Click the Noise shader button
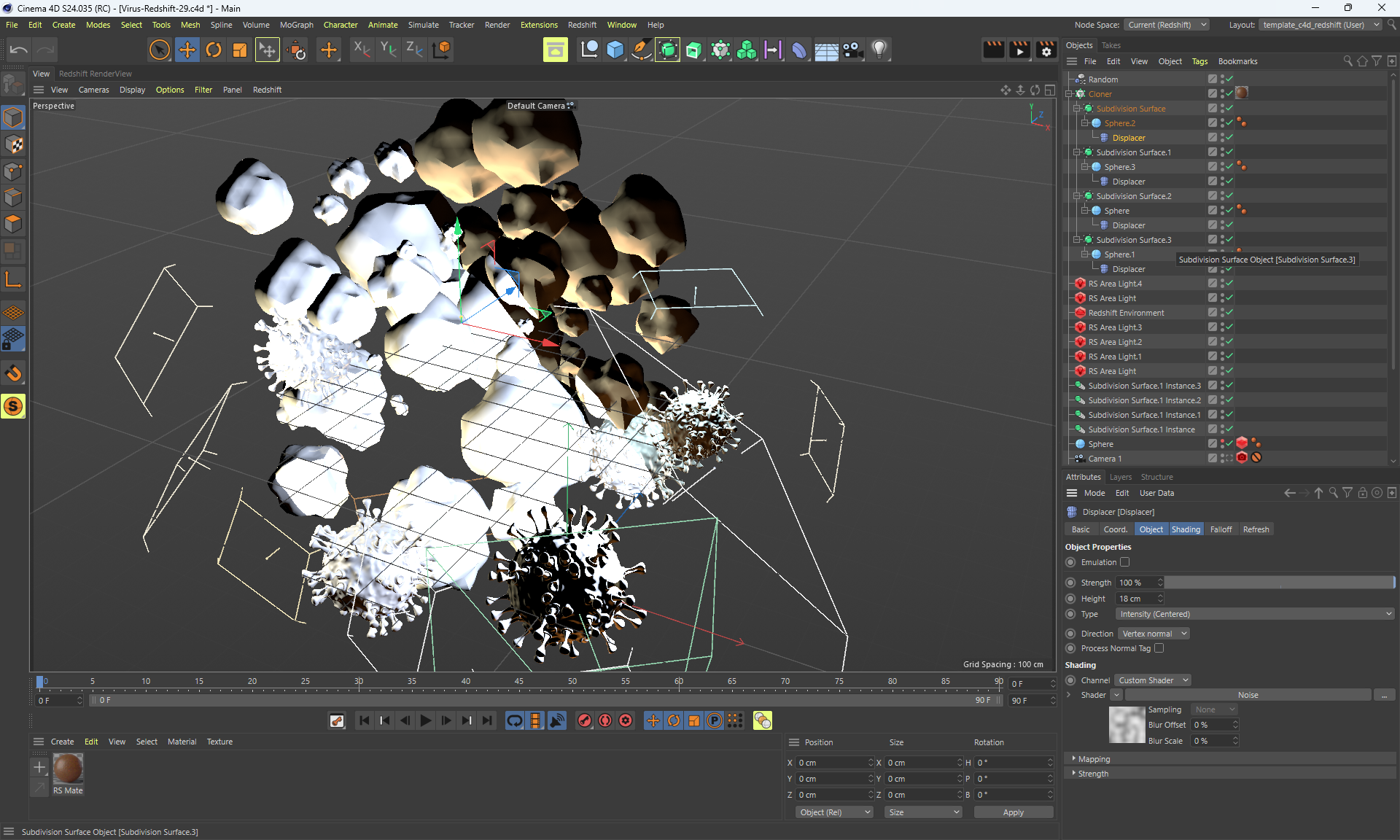 (1248, 695)
